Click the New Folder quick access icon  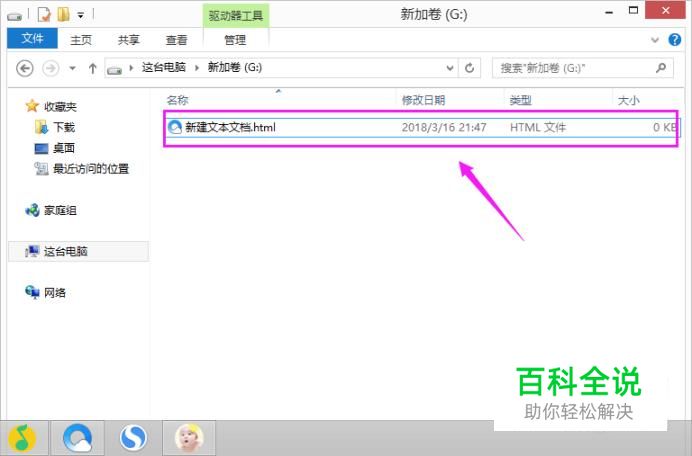[x=64, y=15]
